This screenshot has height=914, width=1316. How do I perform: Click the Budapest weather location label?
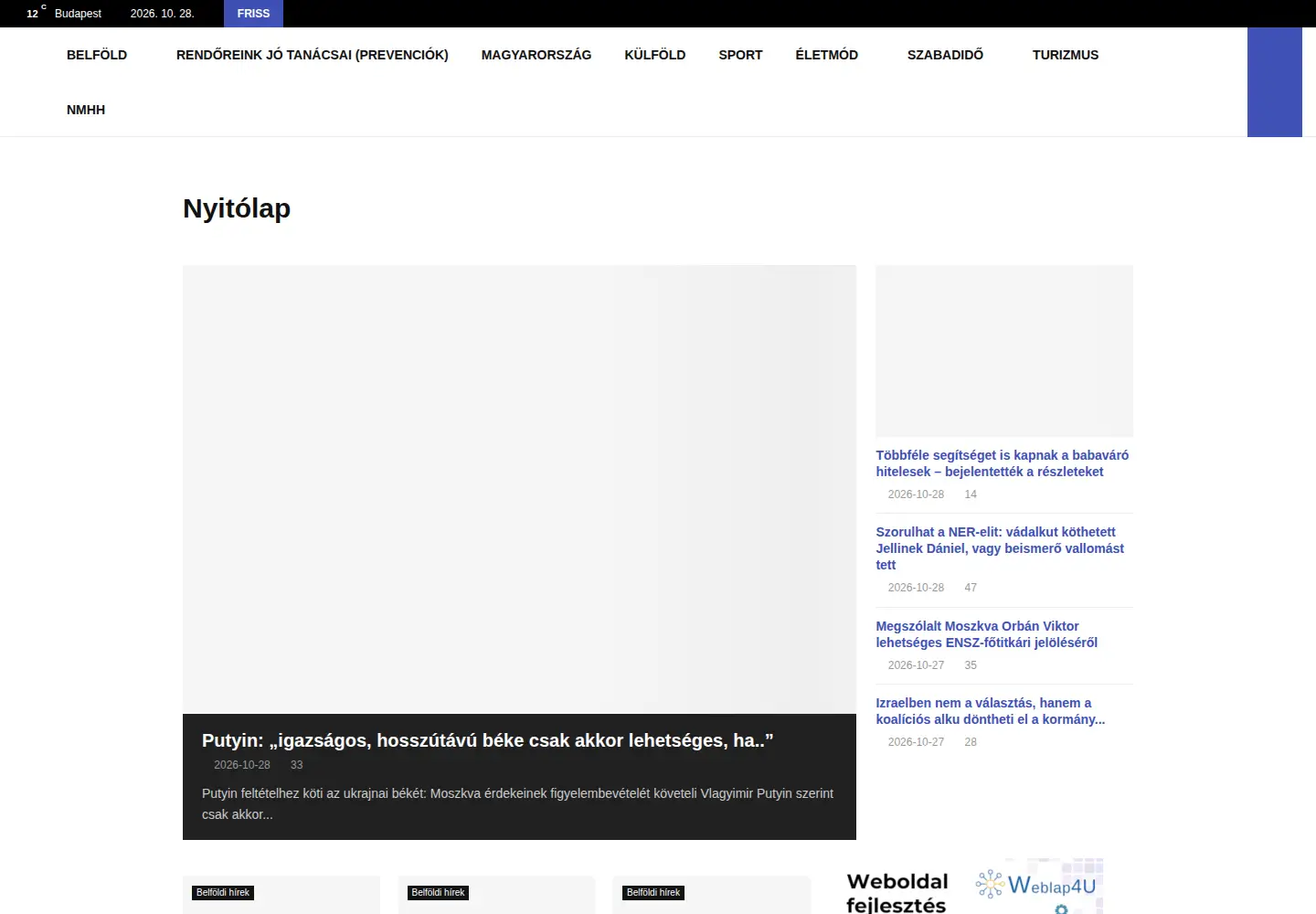coord(78,14)
